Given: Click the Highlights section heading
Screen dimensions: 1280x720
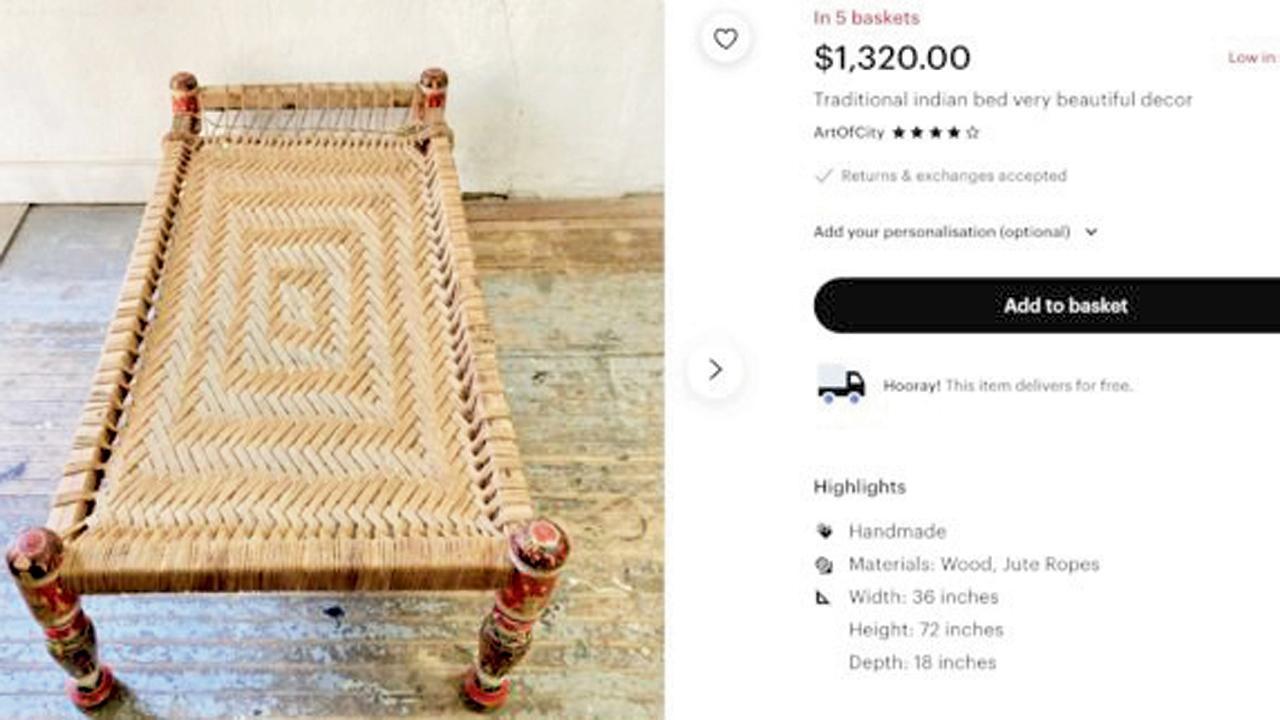Looking at the screenshot, I should (859, 487).
